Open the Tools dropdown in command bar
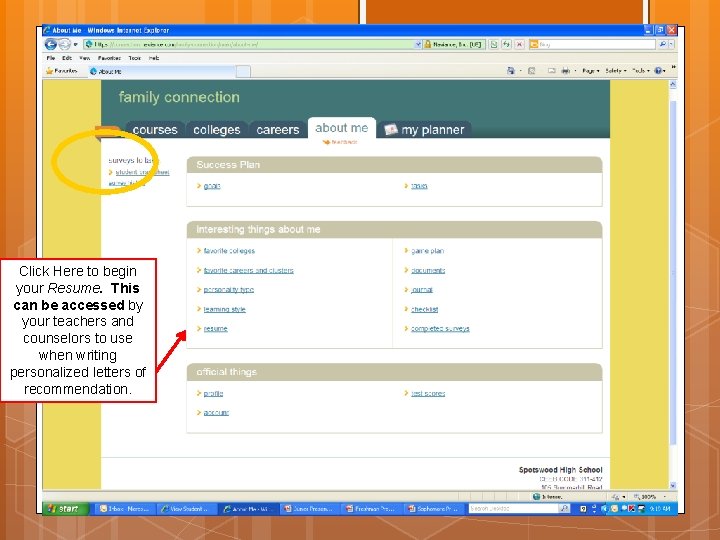720x540 pixels. point(641,71)
